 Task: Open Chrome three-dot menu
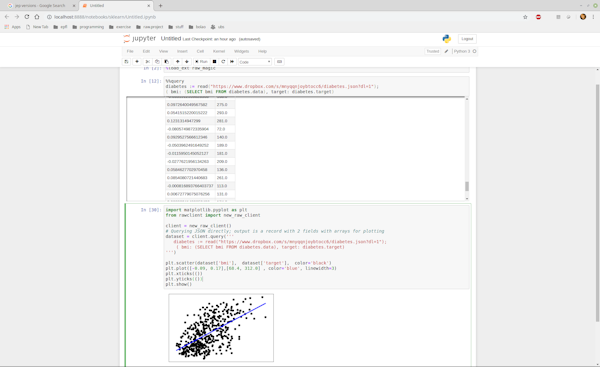click(x=593, y=17)
